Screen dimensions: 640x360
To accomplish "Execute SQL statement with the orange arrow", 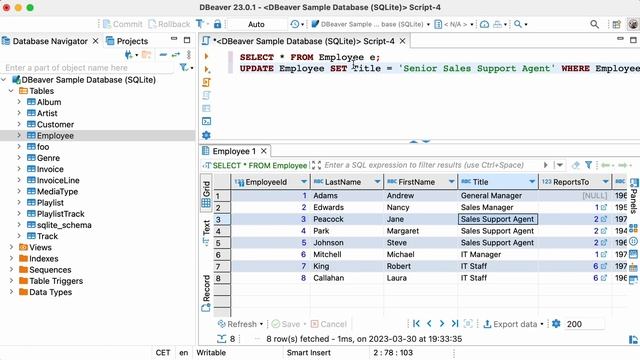I will coord(206,56).
